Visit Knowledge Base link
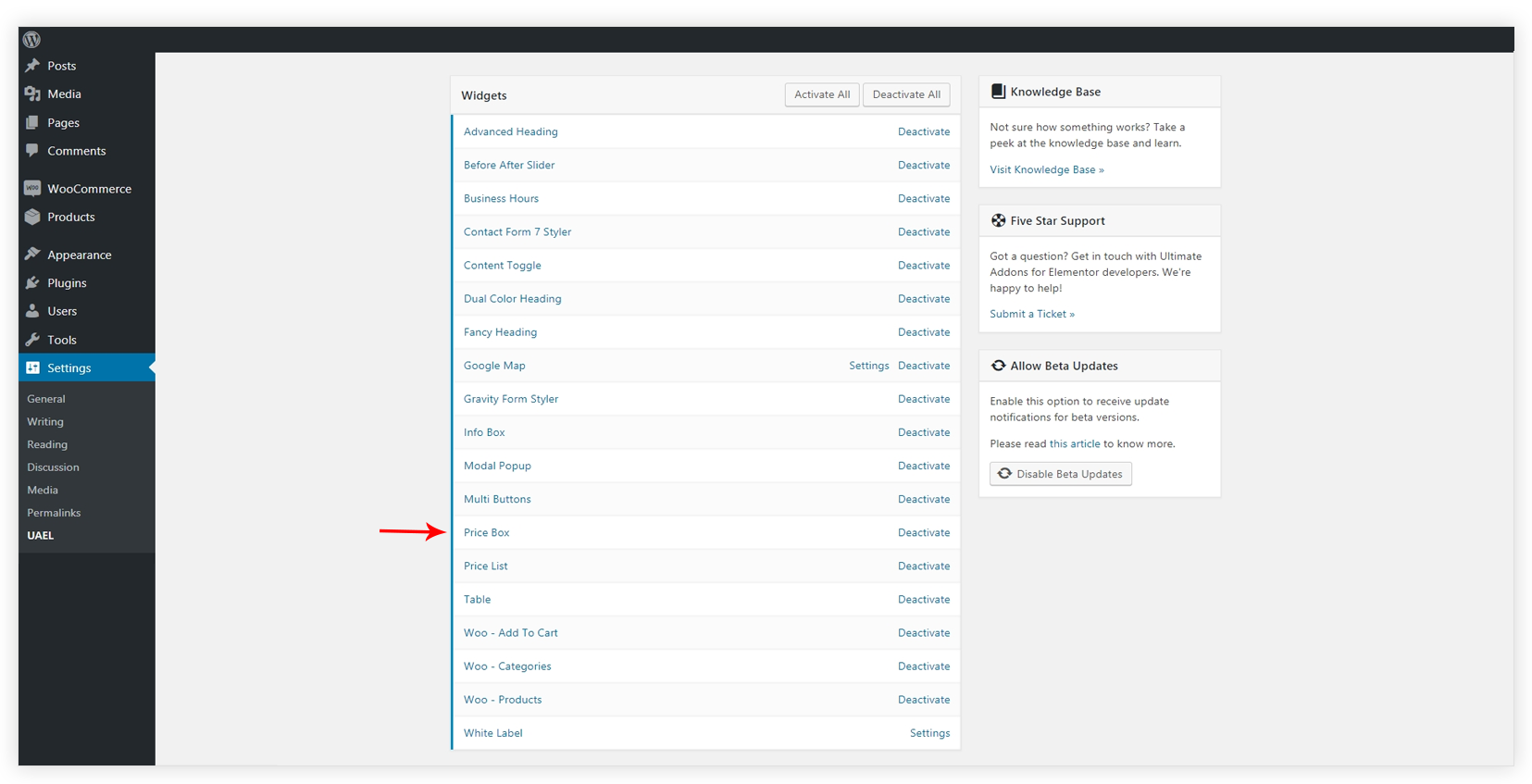This screenshot has width=1532, height=784. click(1047, 169)
